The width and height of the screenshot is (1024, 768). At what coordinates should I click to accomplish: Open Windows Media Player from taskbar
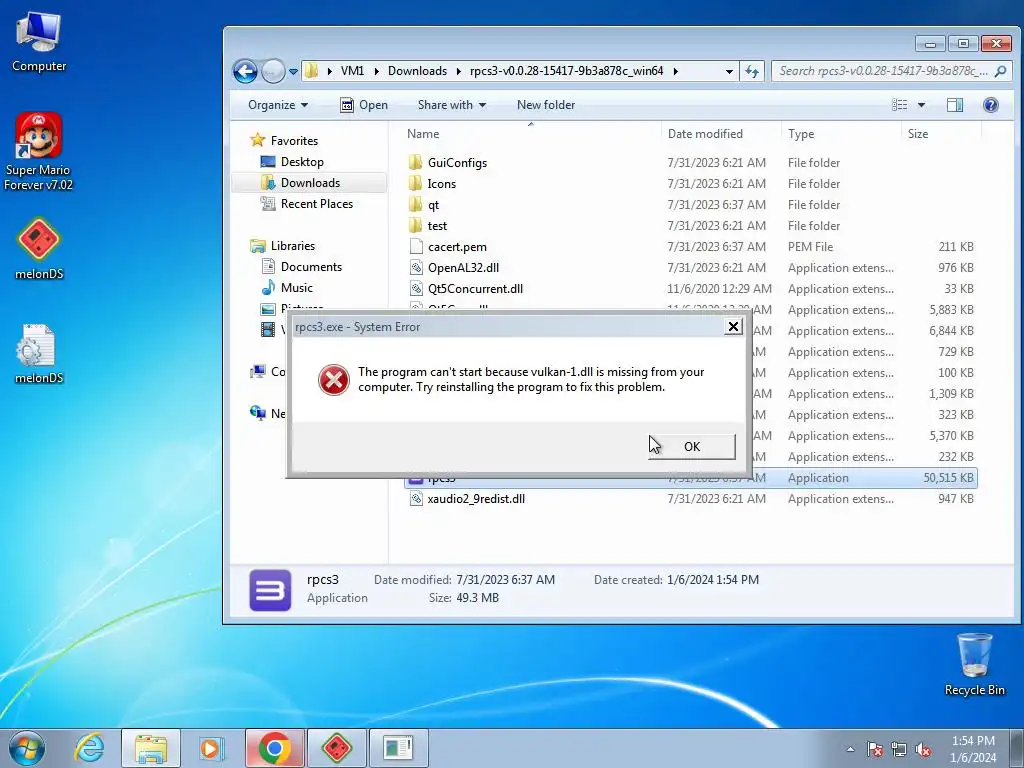[x=212, y=748]
